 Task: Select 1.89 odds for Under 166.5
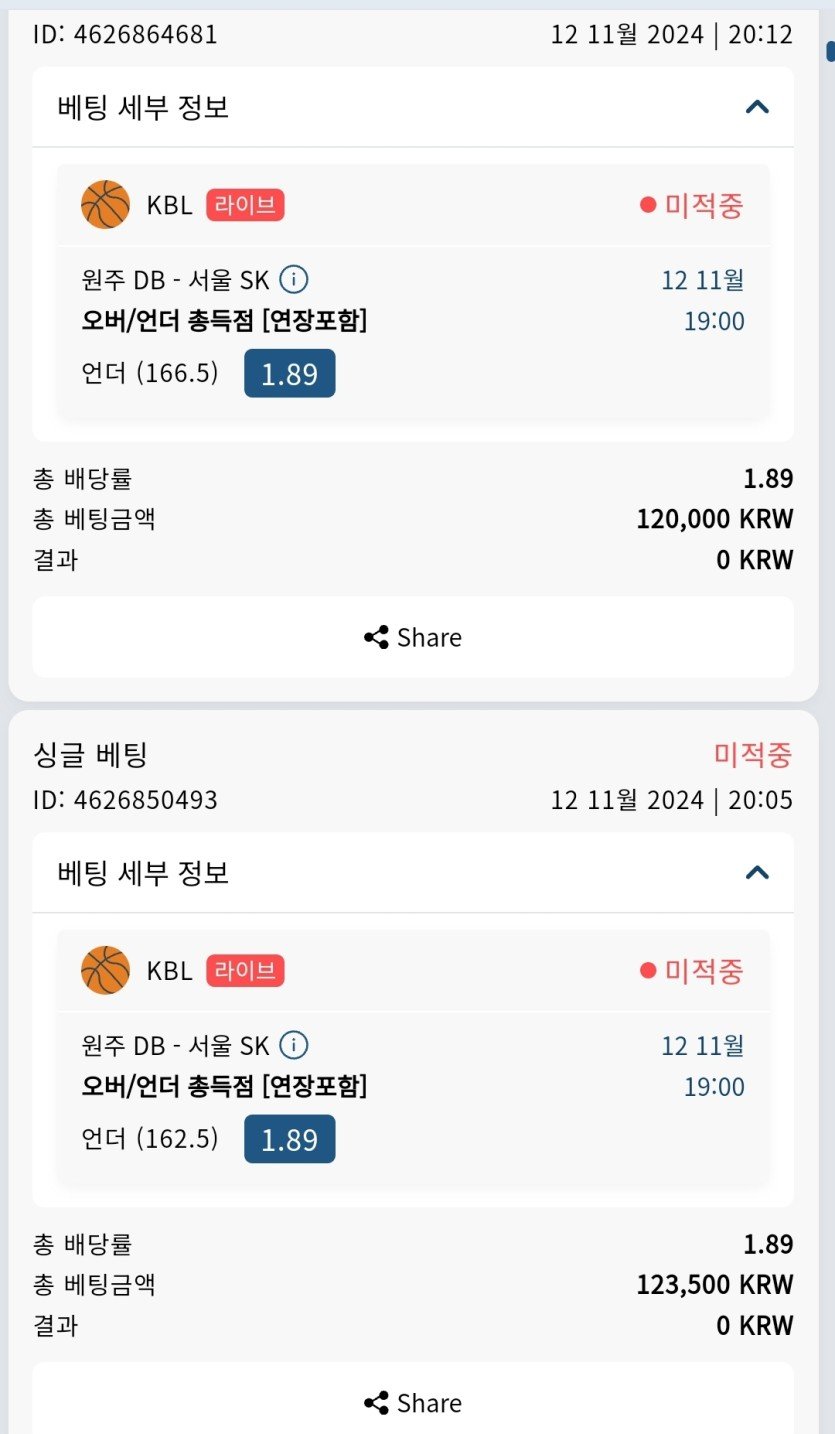(x=289, y=374)
